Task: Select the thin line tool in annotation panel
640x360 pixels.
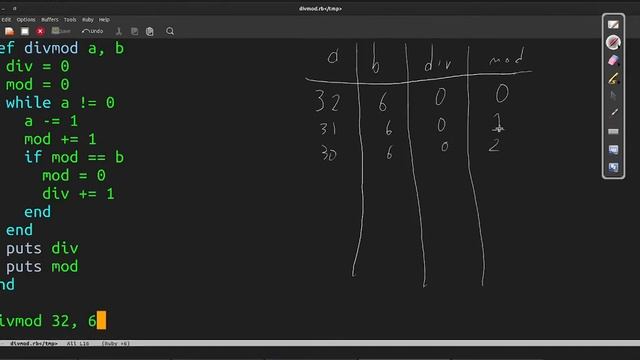Action: click(x=613, y=113)
